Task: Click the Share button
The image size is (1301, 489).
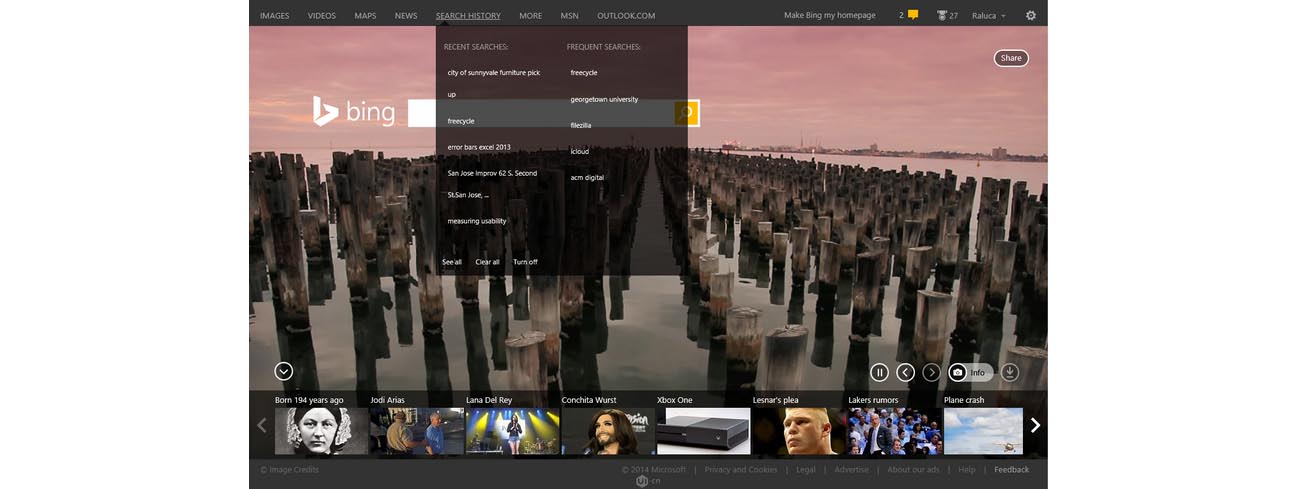Action: 1011,58
